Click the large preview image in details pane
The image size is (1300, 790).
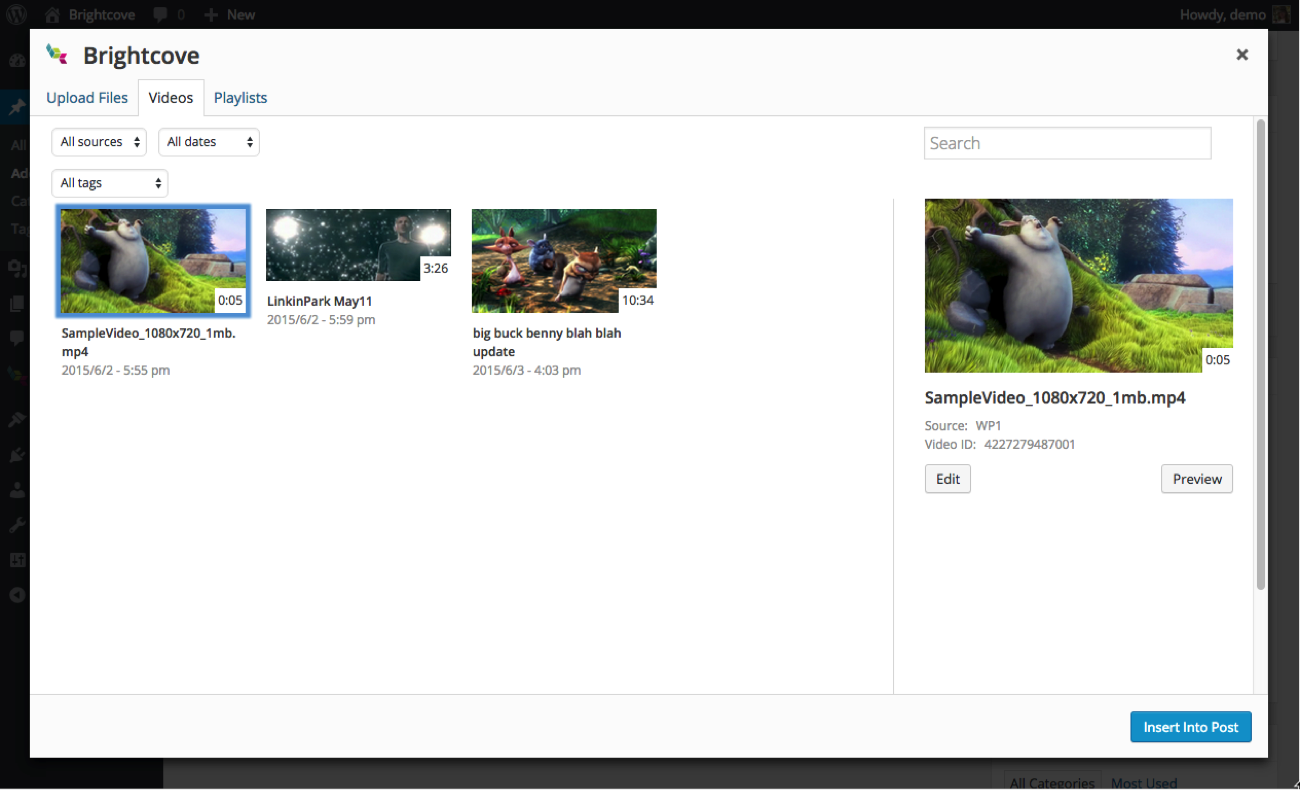coord(1078,286)
